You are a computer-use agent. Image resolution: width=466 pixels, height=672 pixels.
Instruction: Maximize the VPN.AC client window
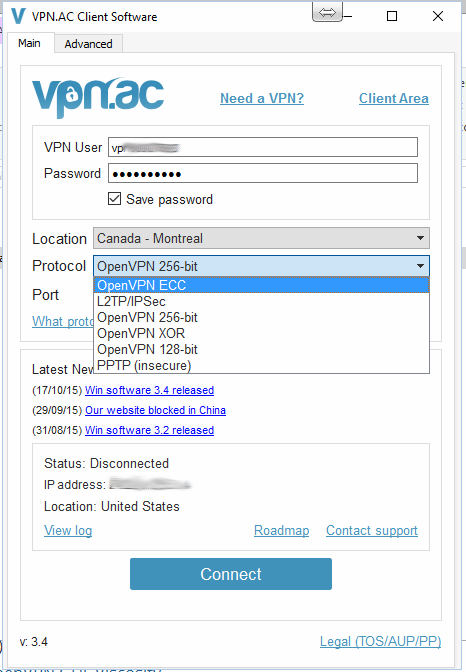coord(392,16)
